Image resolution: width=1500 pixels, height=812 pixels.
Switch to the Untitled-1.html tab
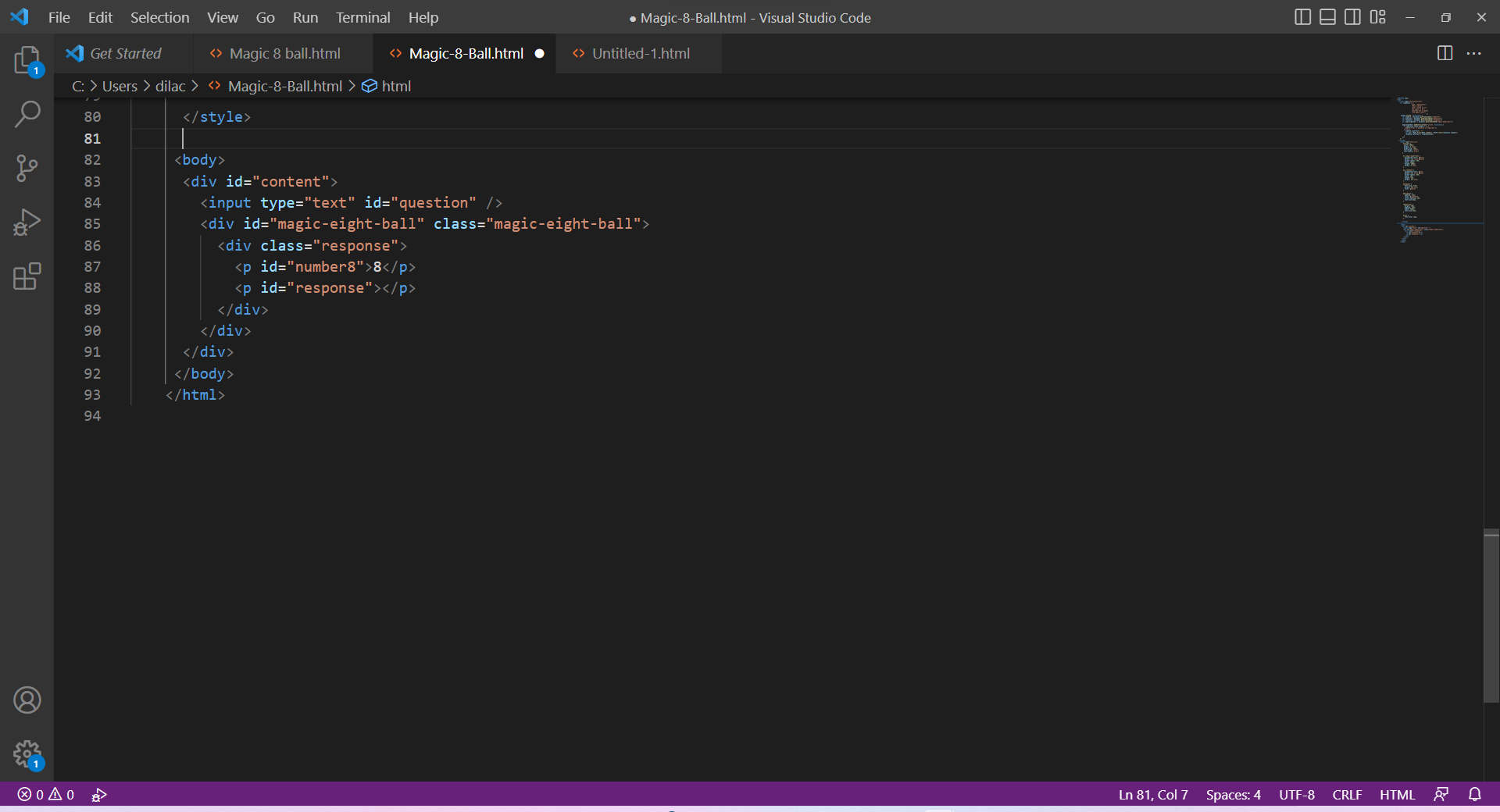639,53
